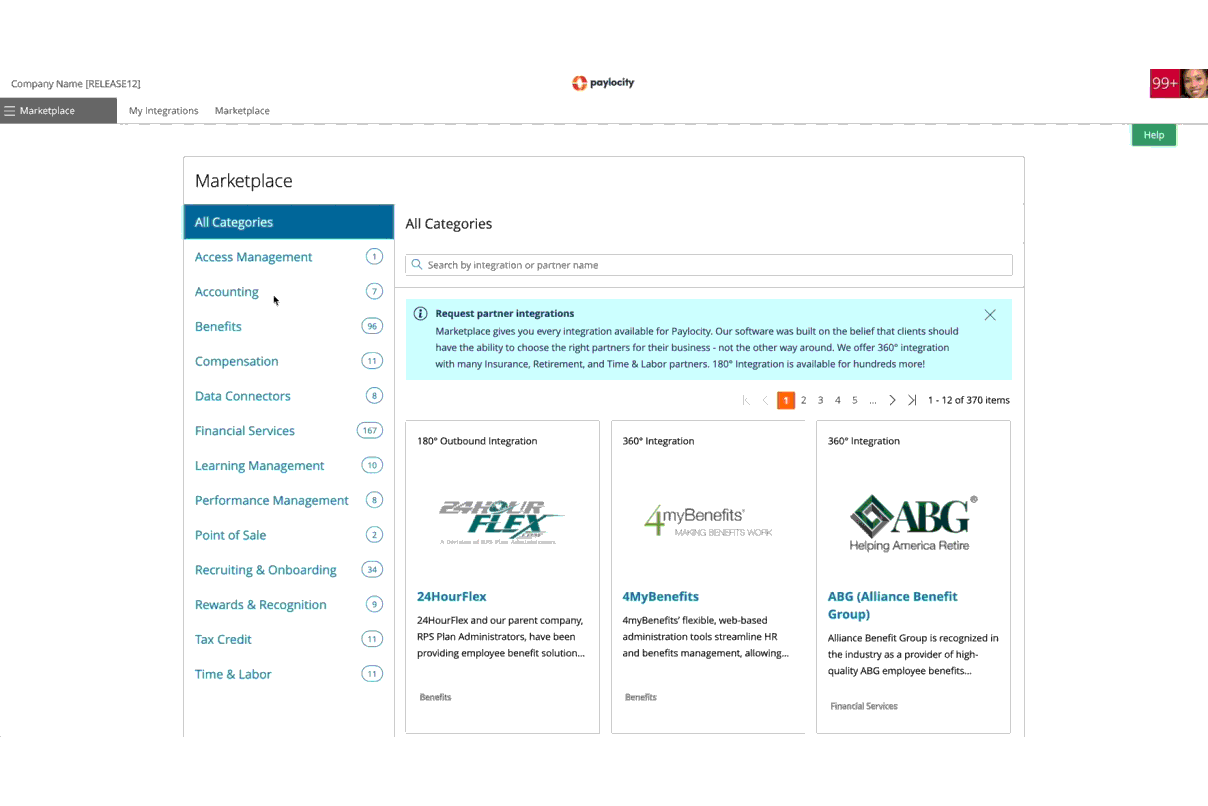Click the '1 - 12 of 370 items' text
Screen dimensions: 1208x806
pyautogui.click(x=969, y=400)
